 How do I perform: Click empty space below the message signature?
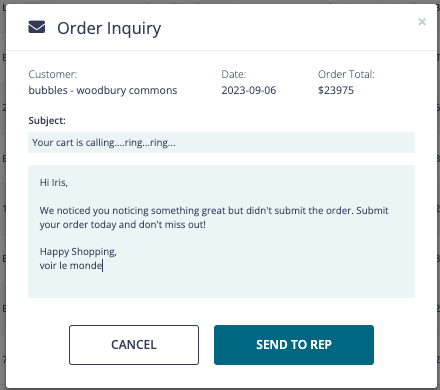(221, 285)
